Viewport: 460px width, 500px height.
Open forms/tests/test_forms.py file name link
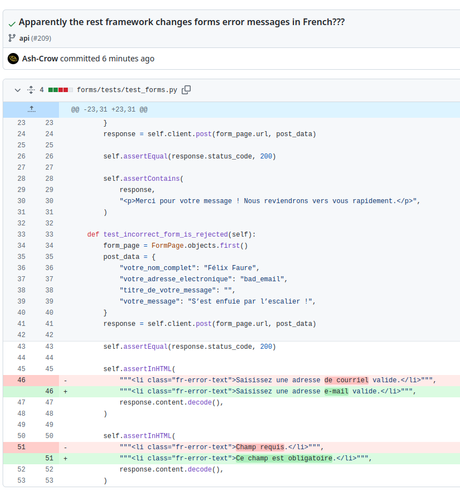coord(127,90)
